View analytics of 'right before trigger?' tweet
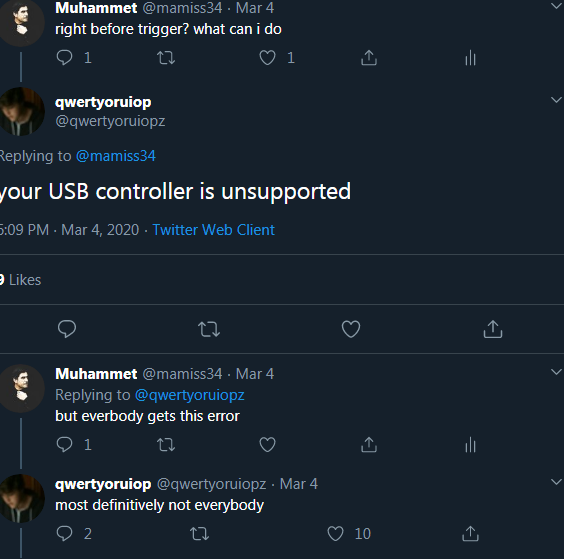564x559 pixels. click(470, 58)
